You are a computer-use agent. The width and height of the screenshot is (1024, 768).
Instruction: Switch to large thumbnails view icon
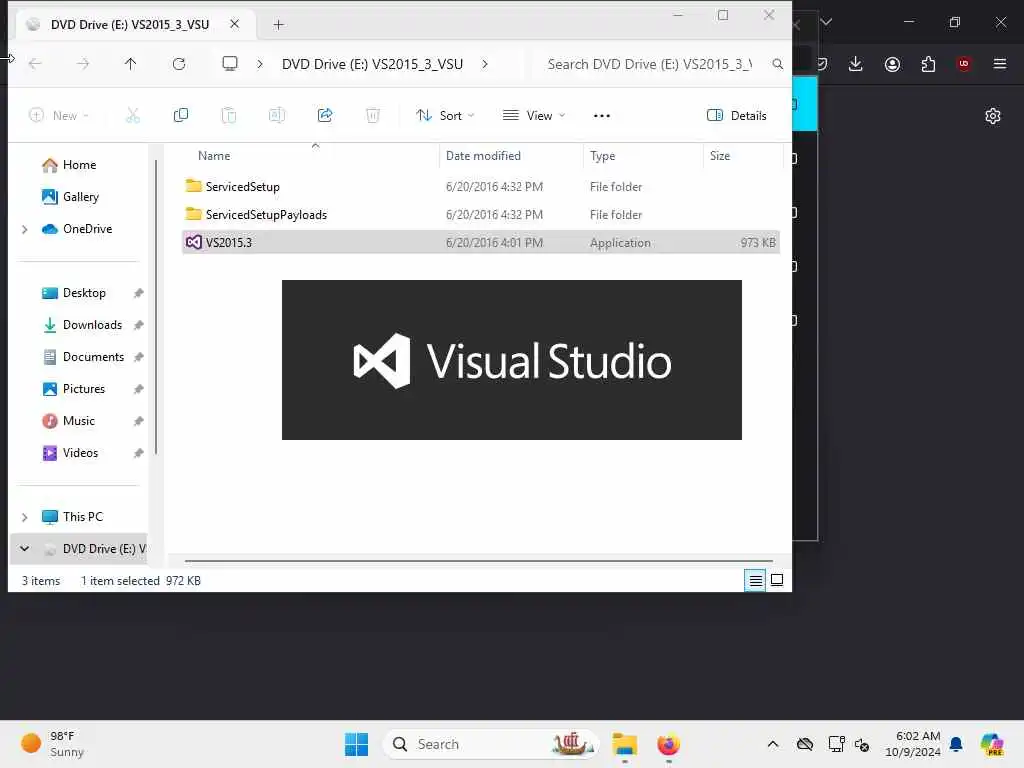(777, 580)
